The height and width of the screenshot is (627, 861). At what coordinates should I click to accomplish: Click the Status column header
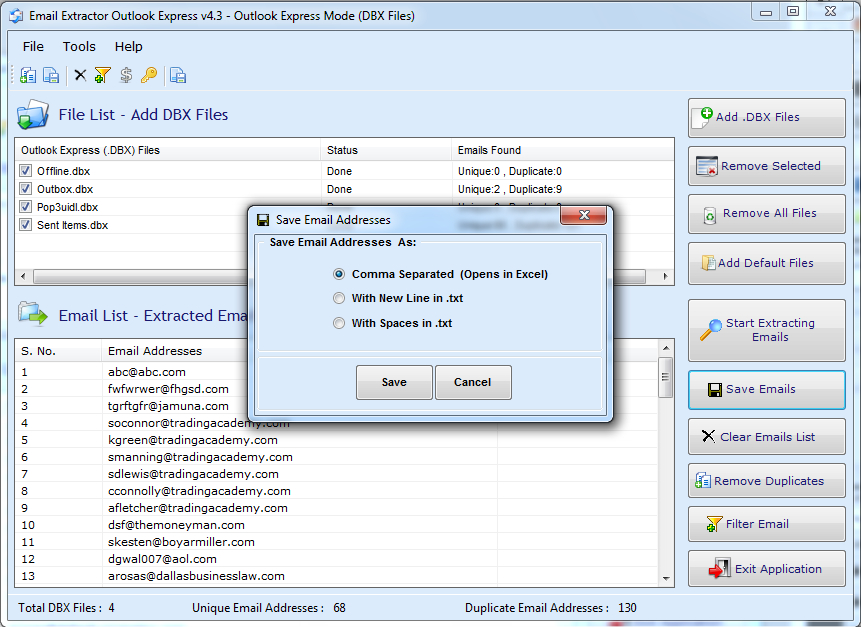pyautogui.click(x=386, y=150)
